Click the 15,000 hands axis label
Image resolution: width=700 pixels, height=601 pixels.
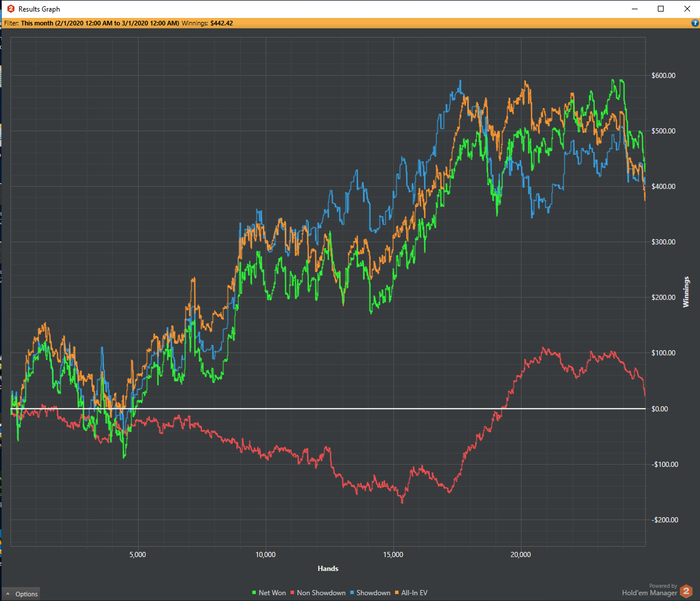click(393, 555)
